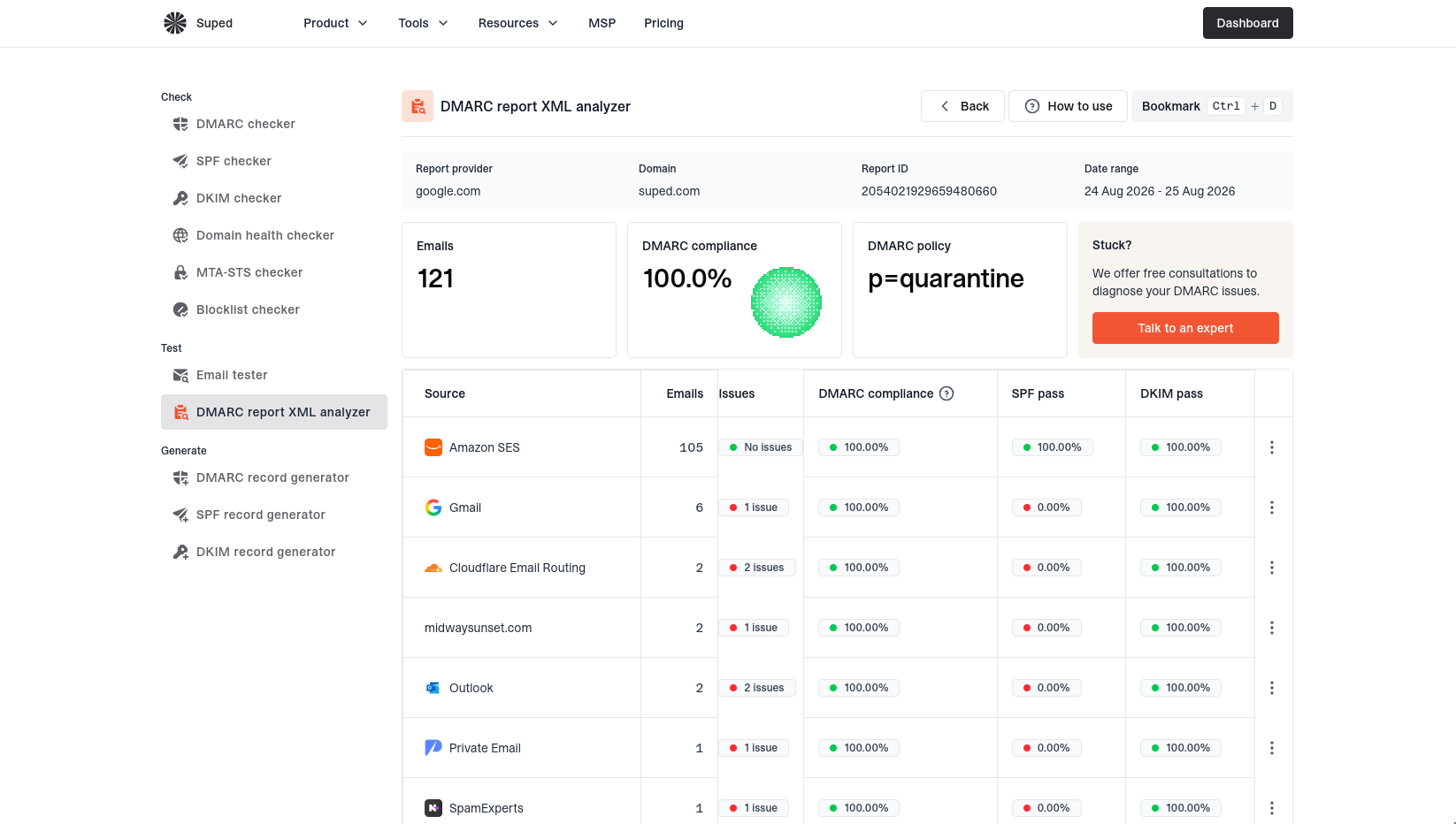The height and width of the screenshot is (824, 1456).
Task: Open the SPF checker tool
Action: click(x=274, y=161)
